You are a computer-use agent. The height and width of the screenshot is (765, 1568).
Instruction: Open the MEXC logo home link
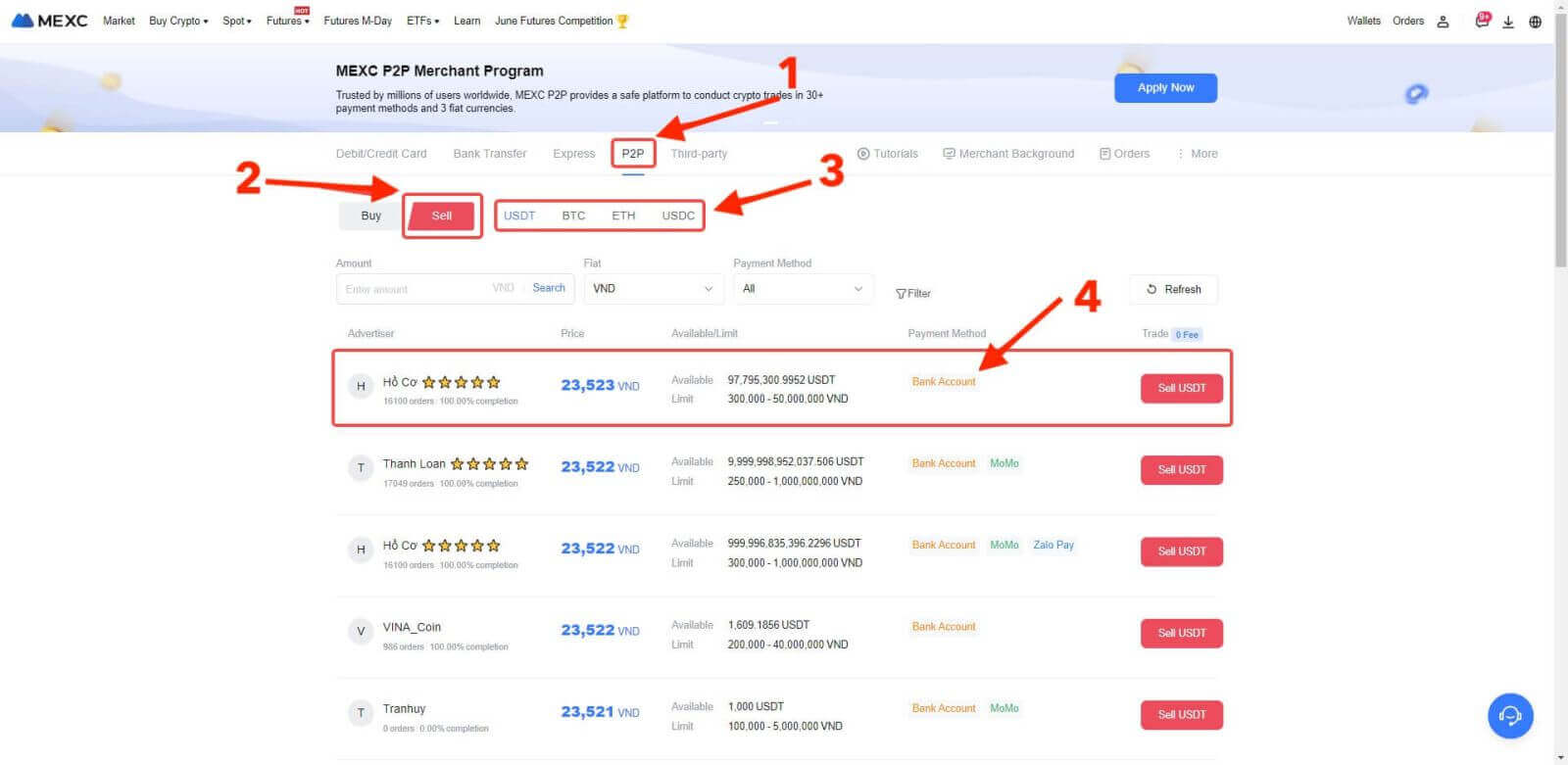[49, 21]
